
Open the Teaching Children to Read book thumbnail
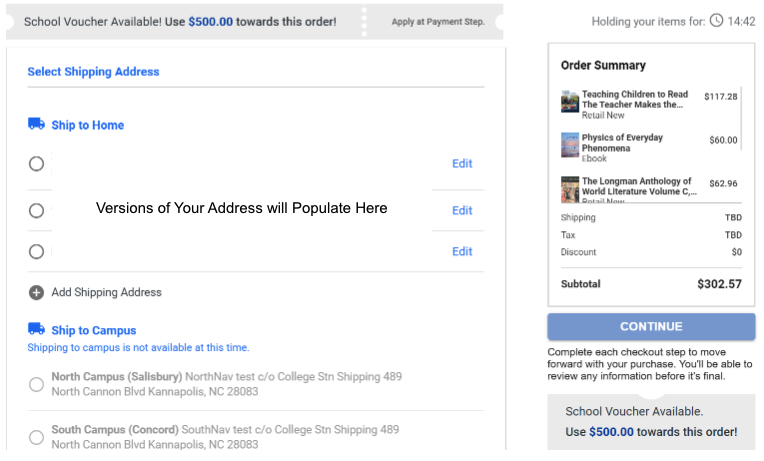click(570, 101)
